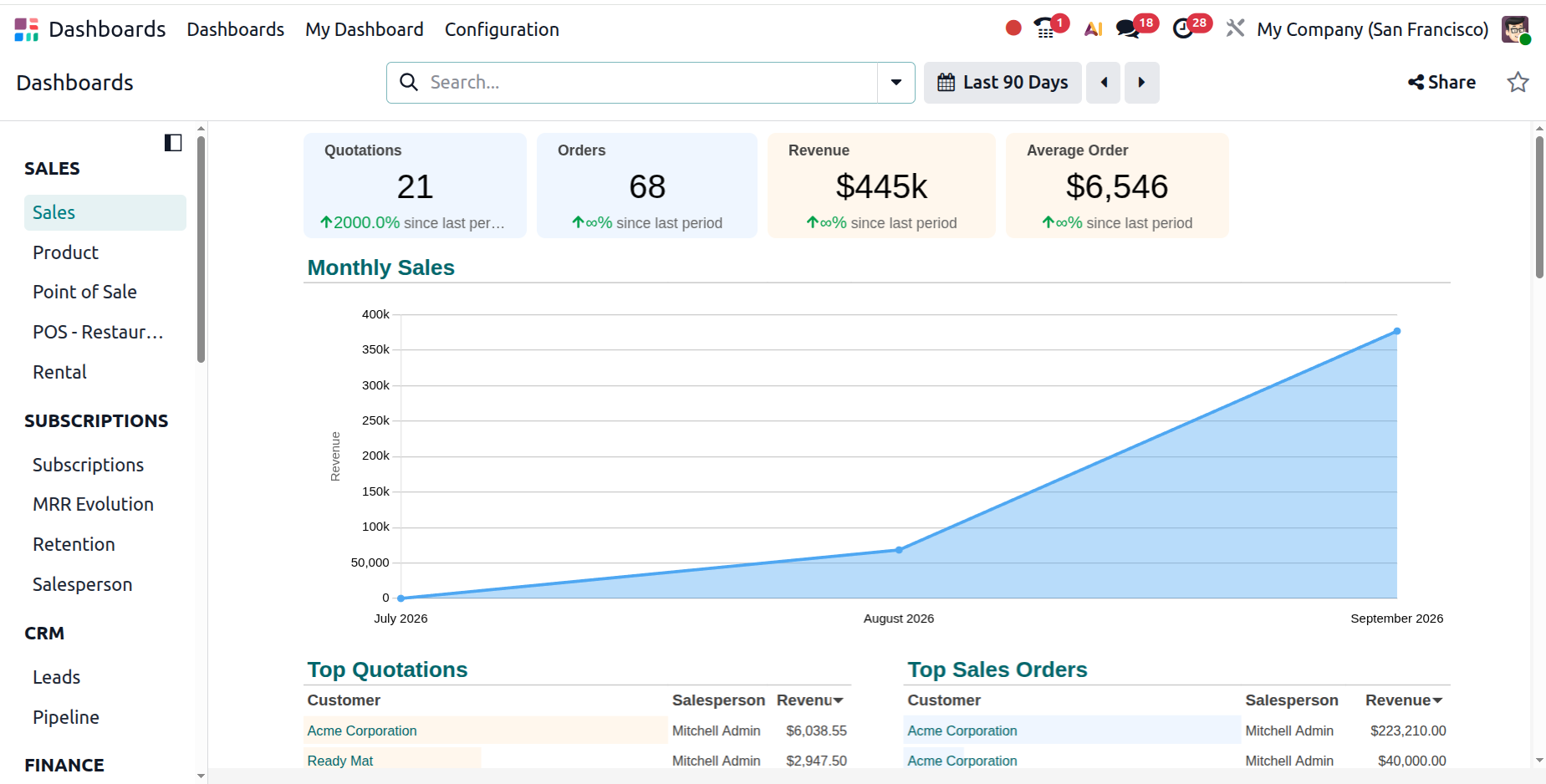The width and height of the screenshot is (1546, 784).
Task: Open the Revenue scorecard
Action: (881, 186)
